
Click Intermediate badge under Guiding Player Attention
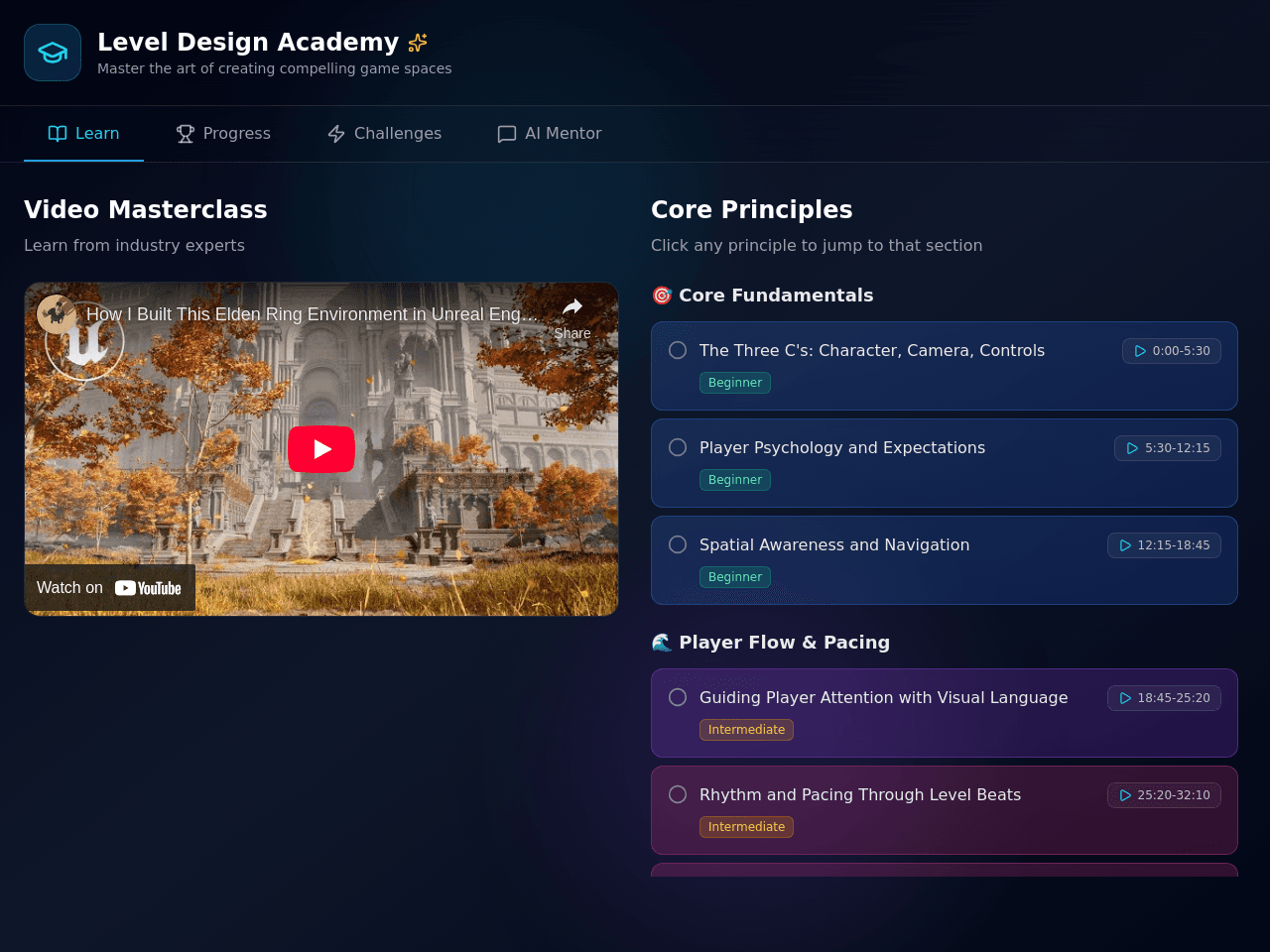pyautogui.click(x=746, y=730)
